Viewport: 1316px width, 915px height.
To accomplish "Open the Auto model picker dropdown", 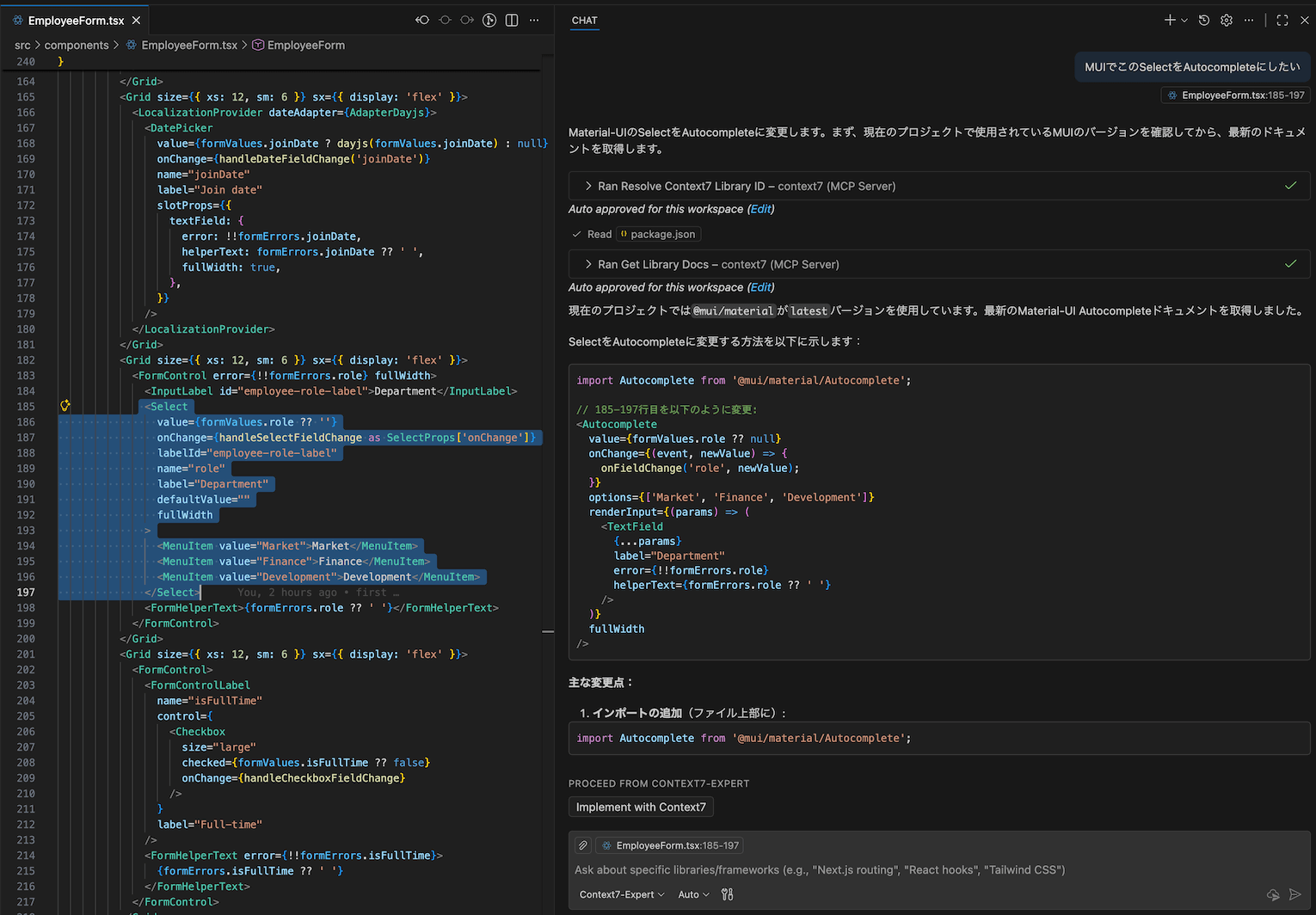I will tap(693, 894).
